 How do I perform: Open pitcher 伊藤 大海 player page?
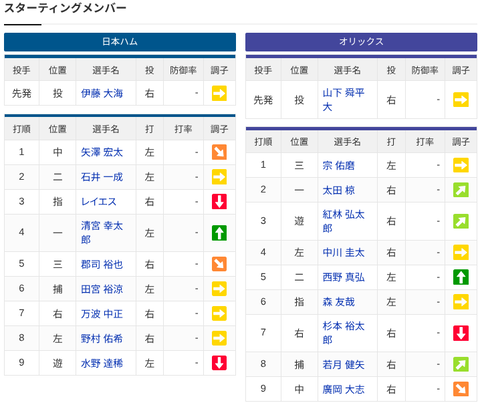click(102, 93)
